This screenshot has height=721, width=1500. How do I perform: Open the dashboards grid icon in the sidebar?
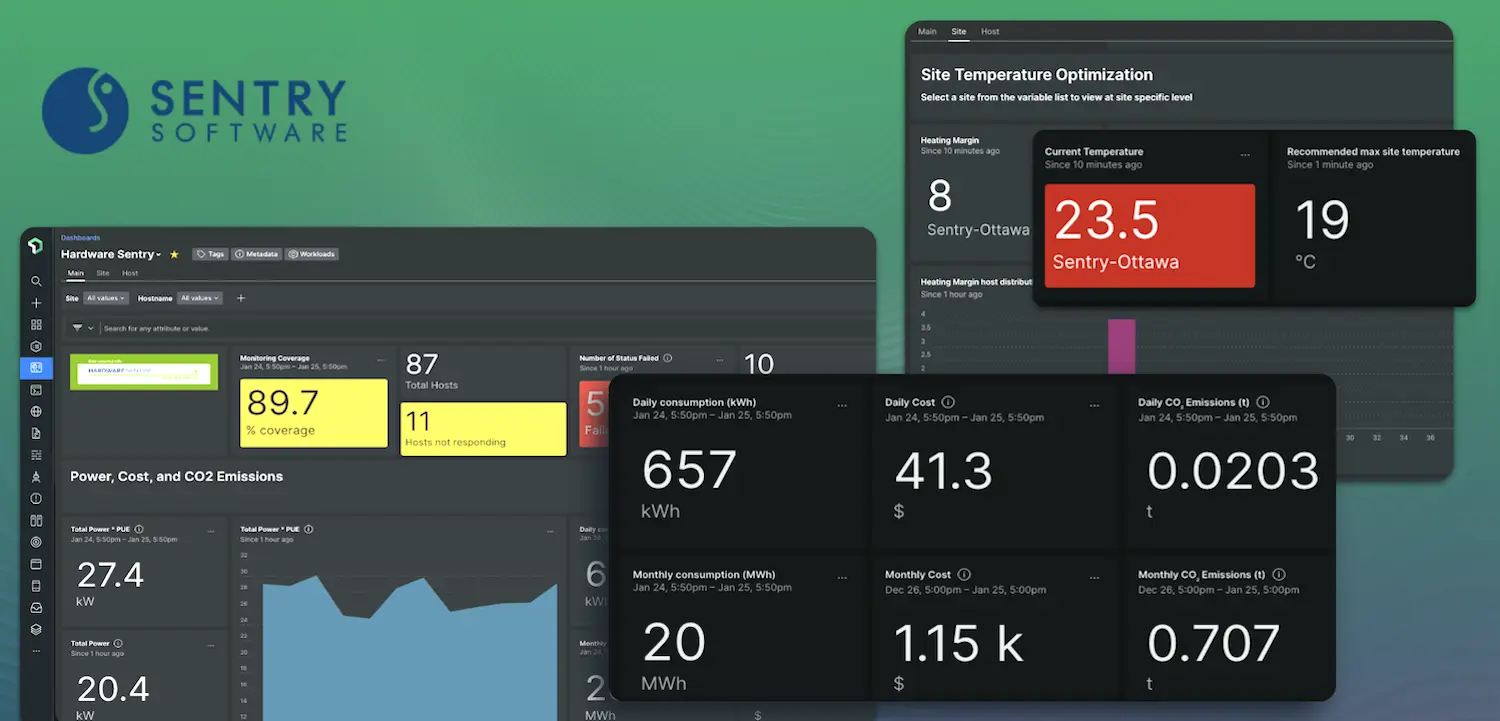[36, 324]
